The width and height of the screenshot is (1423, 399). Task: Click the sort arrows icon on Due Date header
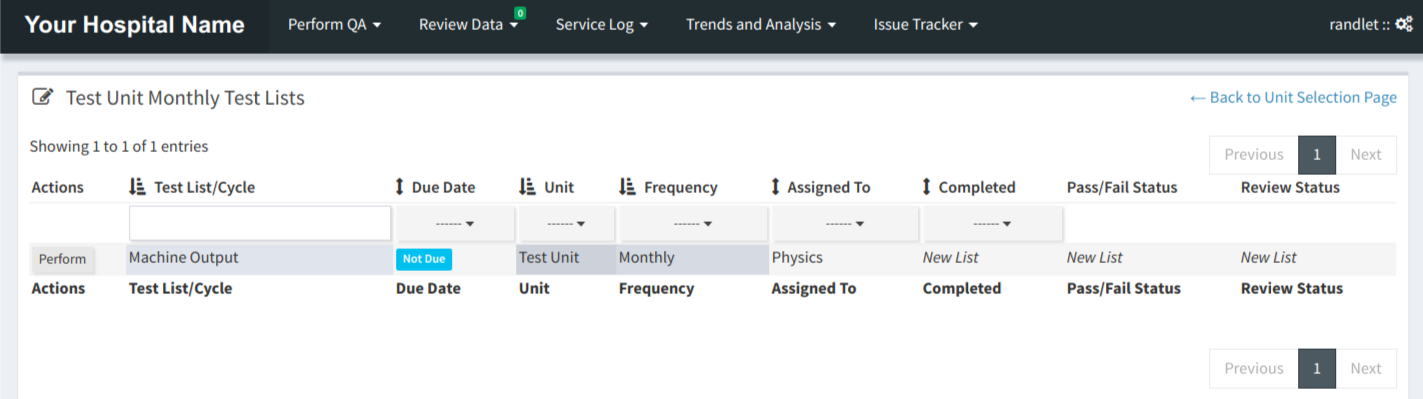click(x=400, y=187)
